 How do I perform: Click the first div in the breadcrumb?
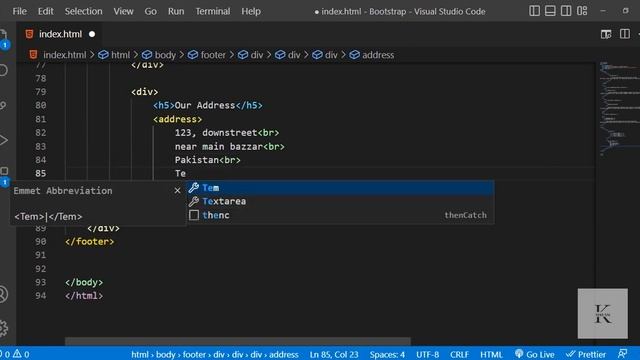257,55
